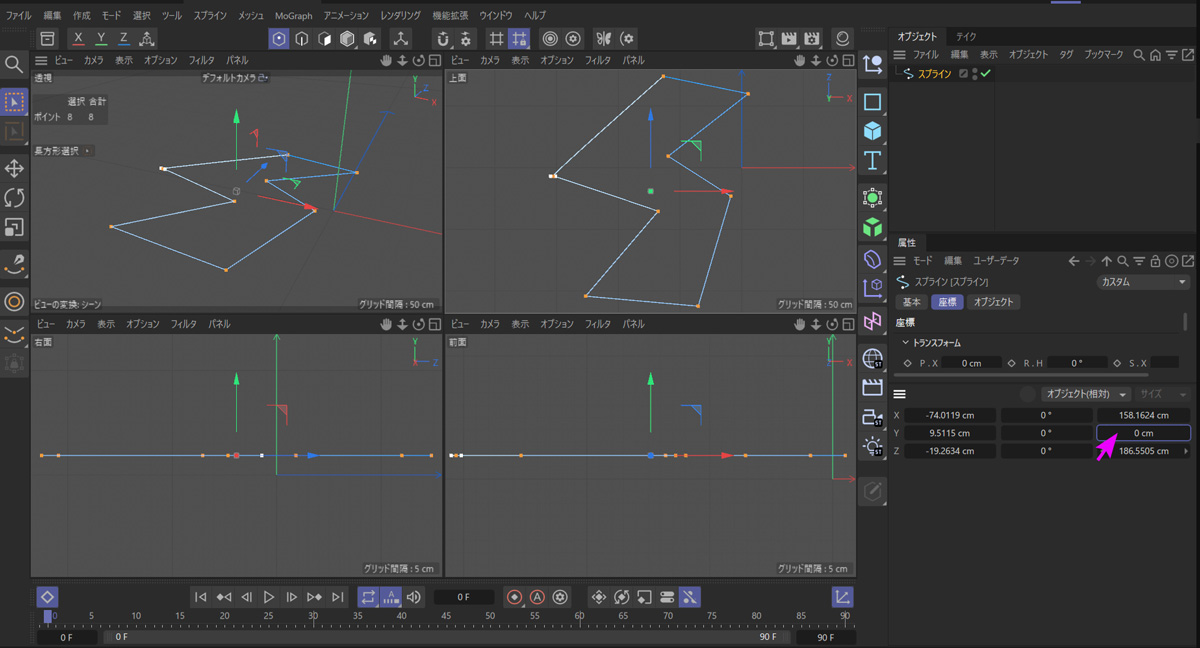Image resolution: width=1200 pixels, height=648 pixels.
Task: Open the カスタム dropdown in attributes
Action: [x=1142, y=282]
